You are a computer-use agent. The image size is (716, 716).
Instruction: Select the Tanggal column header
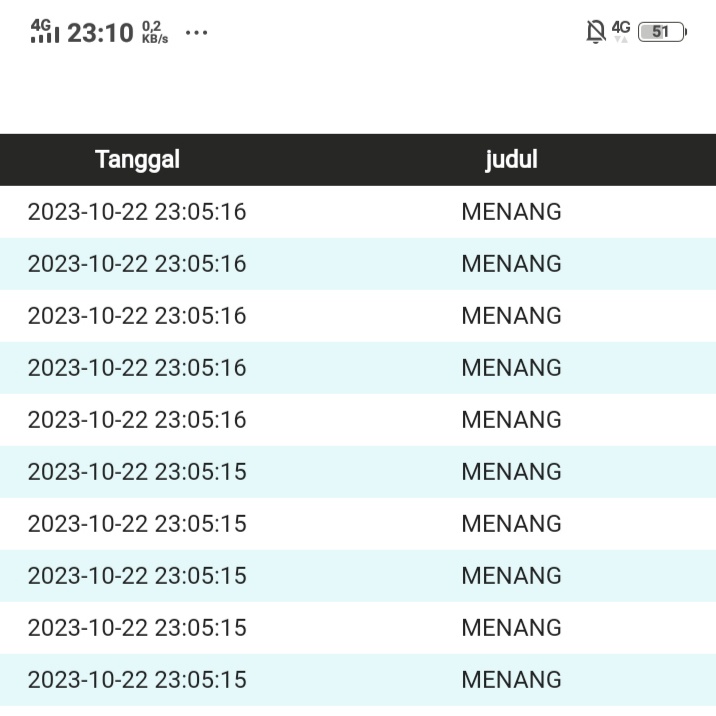click(x=137, y=160)
